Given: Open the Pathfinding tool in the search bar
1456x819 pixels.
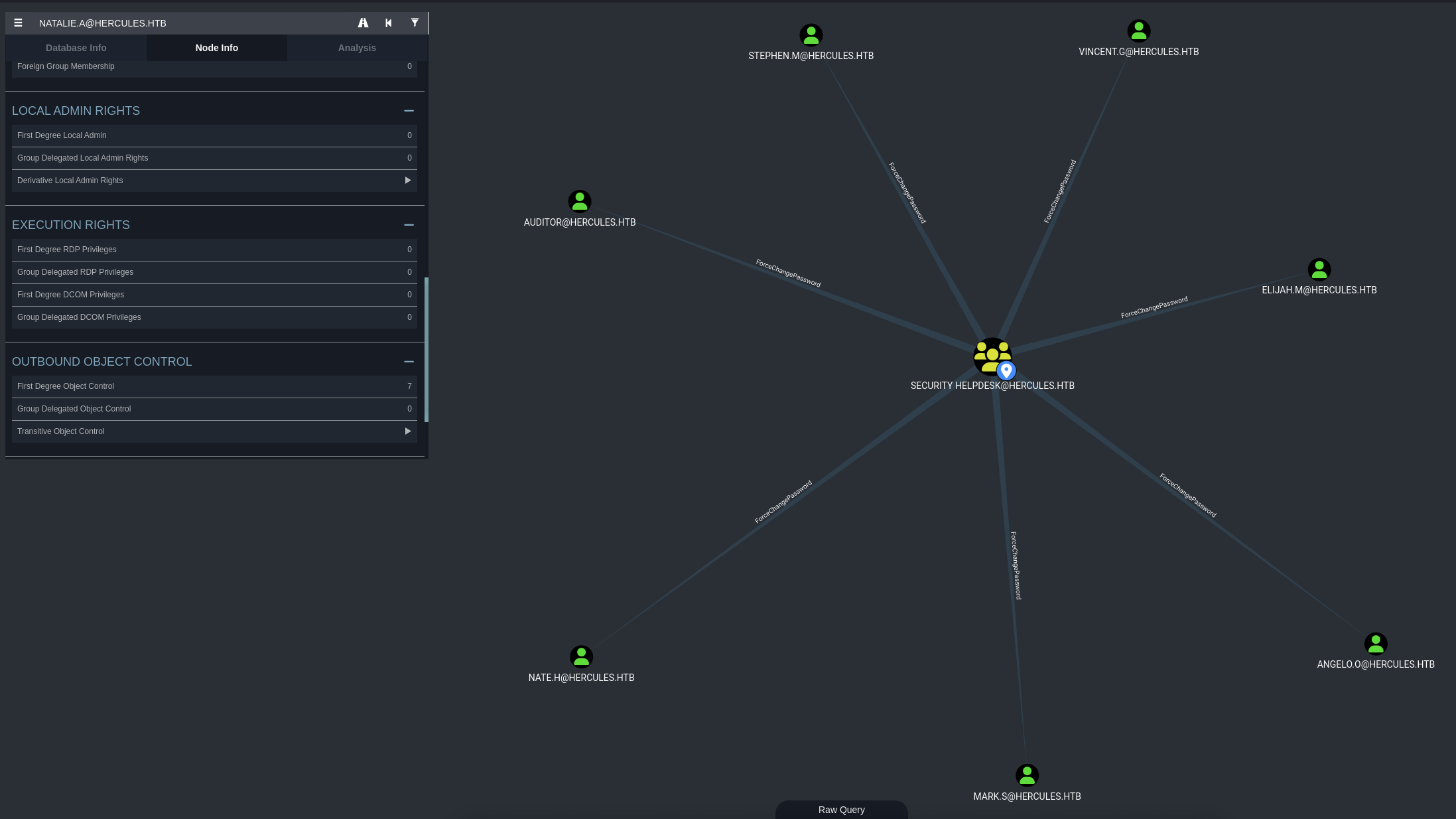Looking at the screenshot, I should click(x=363, y=23).
